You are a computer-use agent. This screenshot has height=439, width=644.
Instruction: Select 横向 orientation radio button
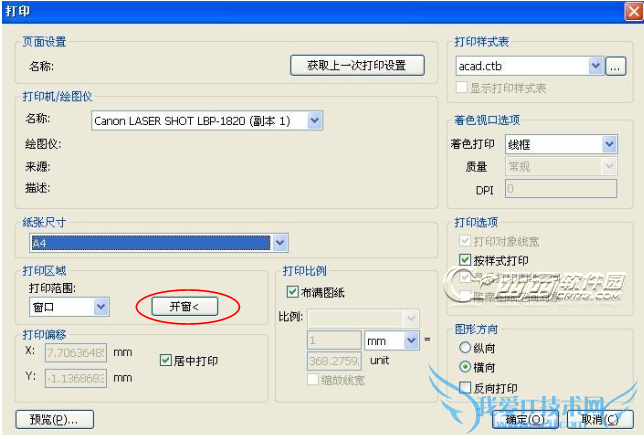pyautogui.click(x=465, y=366)
